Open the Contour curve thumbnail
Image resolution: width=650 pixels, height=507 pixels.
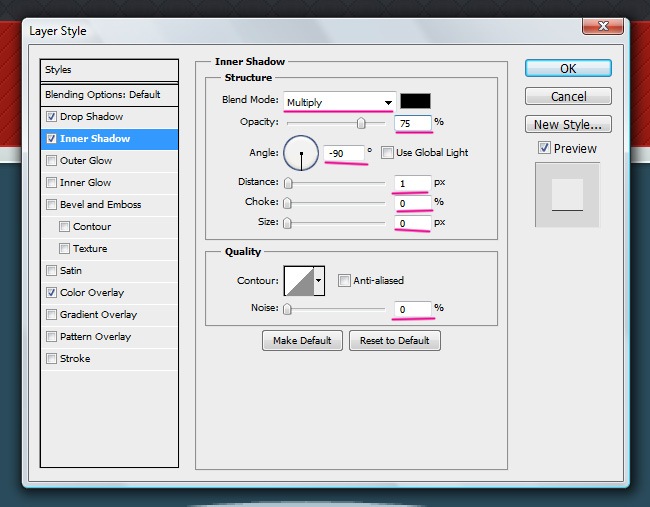point(298,281)
